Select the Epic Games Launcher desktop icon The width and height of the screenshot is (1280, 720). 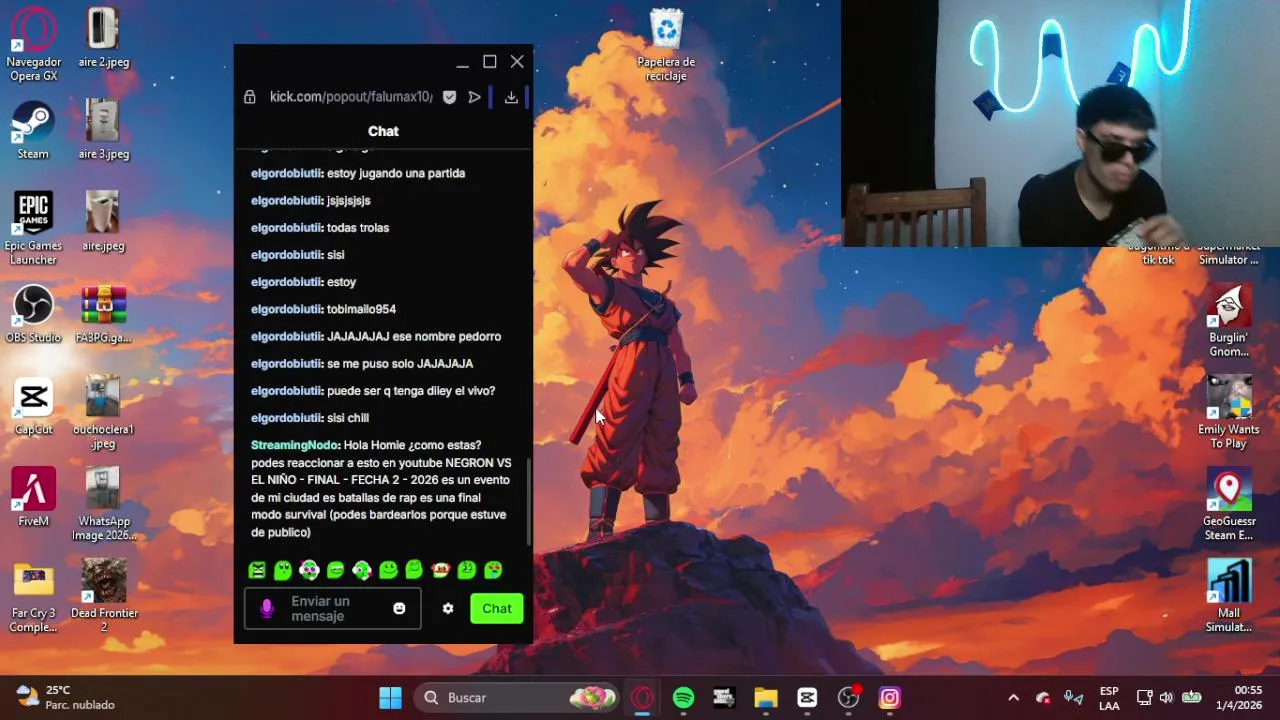point(33,228)
